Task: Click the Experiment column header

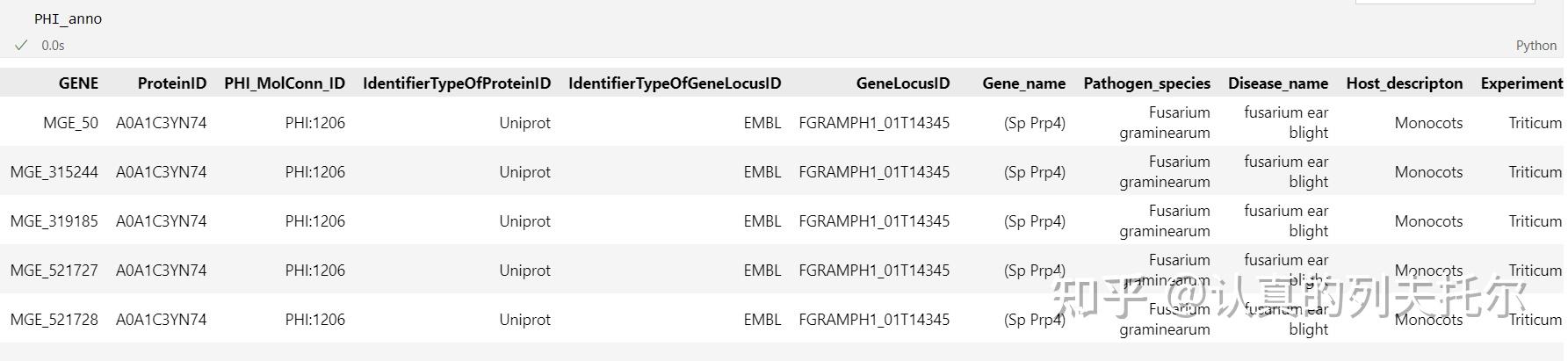Action: 1521,83
